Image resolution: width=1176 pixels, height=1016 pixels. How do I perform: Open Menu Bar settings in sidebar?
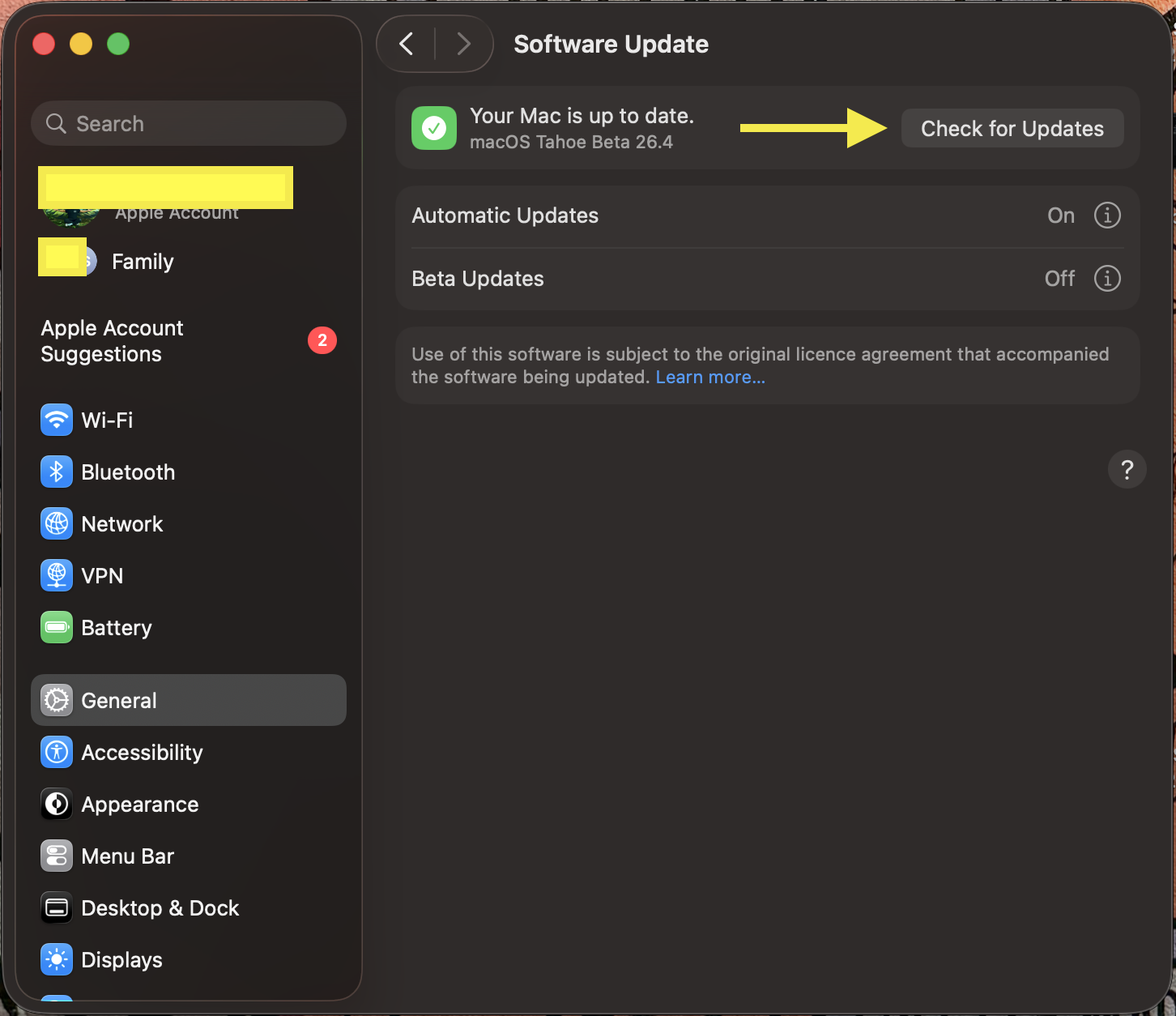128,856
